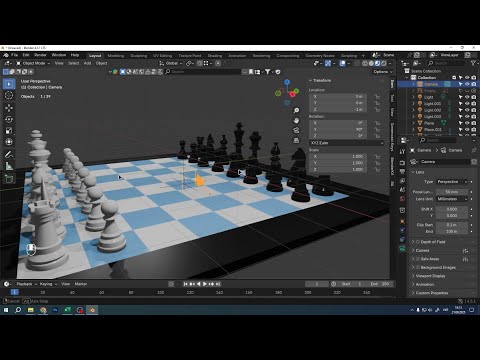Screen dimensions: 480x360
Task: Open the lens Type Perspective dropdown
Action: 452,182
